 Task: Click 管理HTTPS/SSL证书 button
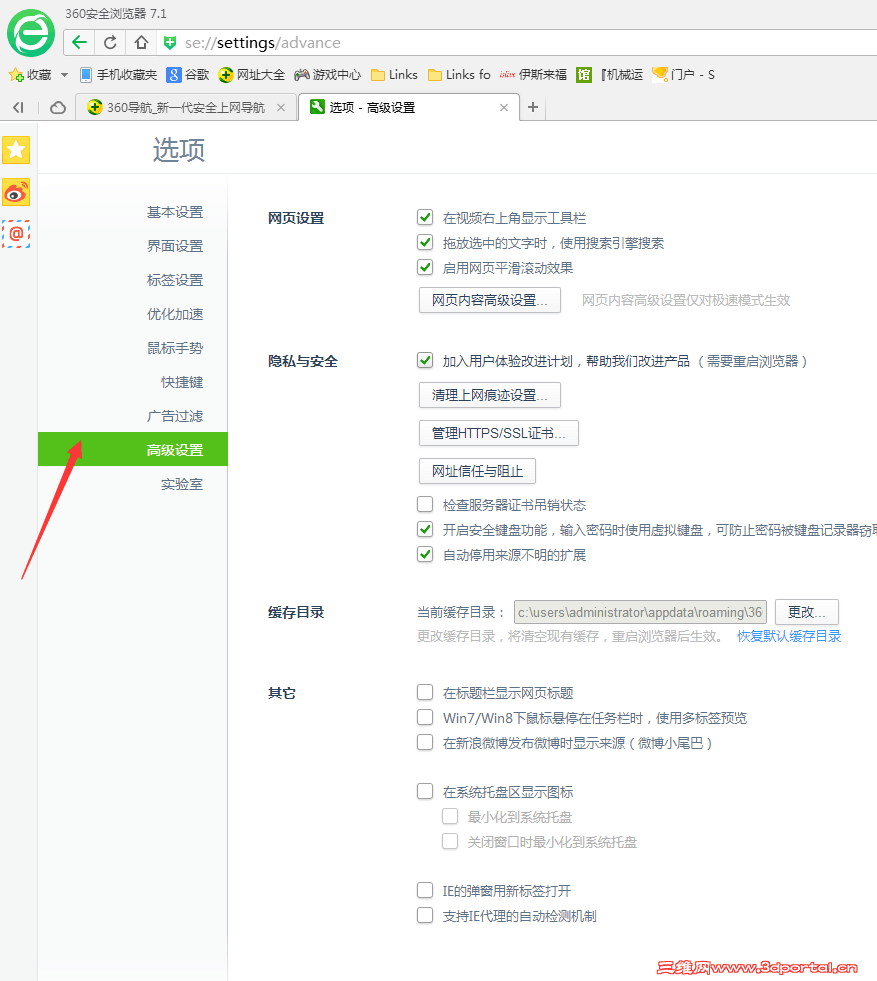[499, 433]
